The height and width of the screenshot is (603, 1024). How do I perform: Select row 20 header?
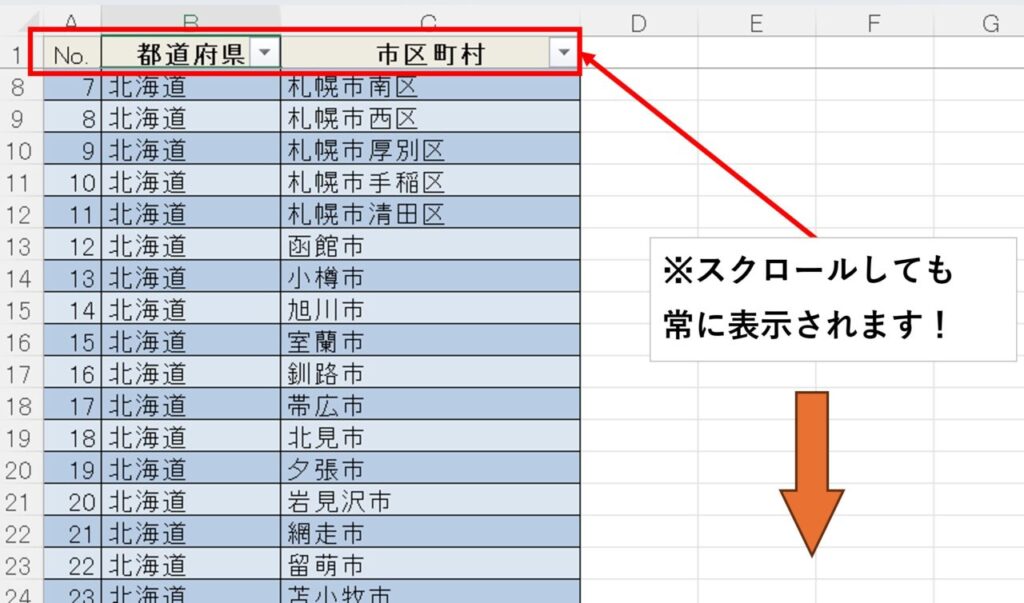pos(20,470)
